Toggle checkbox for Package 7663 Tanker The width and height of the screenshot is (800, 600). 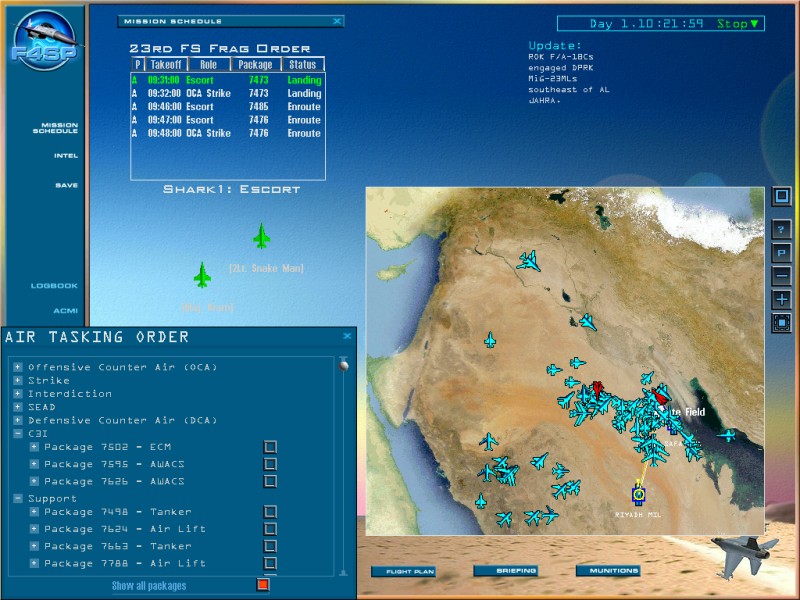(x=270, y=546)
